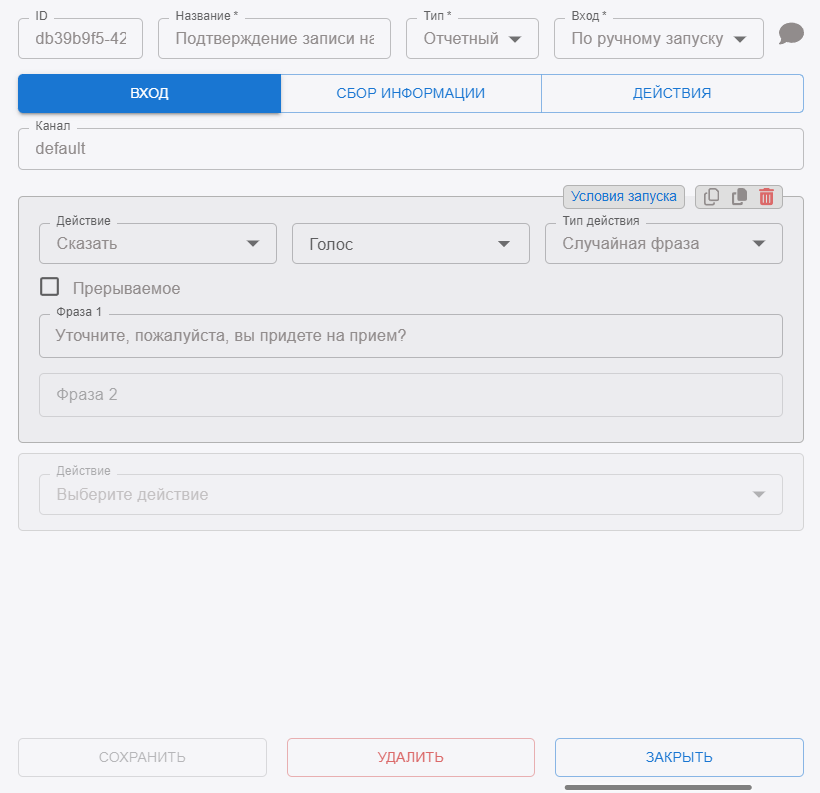Toggle the Прерываемое checkbox
This screenshot has width=820, height=793.
coord(50,288)
